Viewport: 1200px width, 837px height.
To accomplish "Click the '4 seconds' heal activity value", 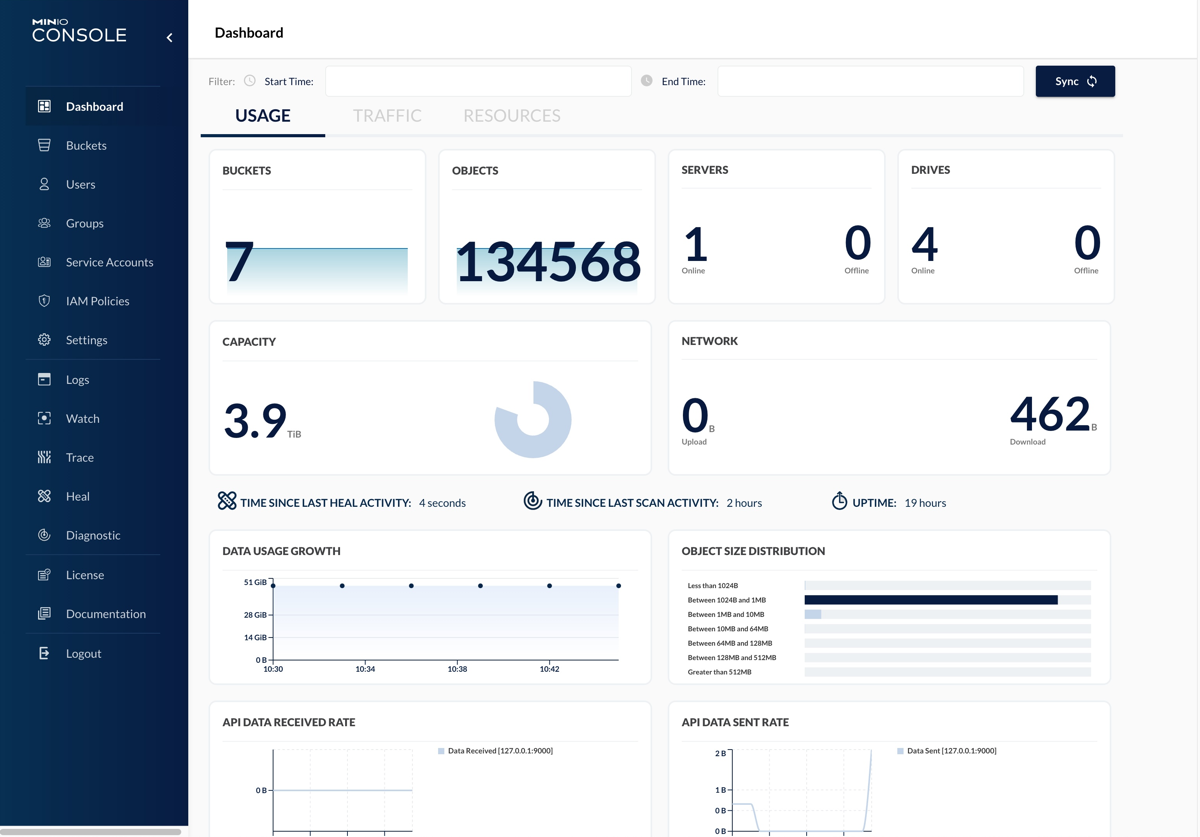I will pyautogui.click(x=442, y=503).
